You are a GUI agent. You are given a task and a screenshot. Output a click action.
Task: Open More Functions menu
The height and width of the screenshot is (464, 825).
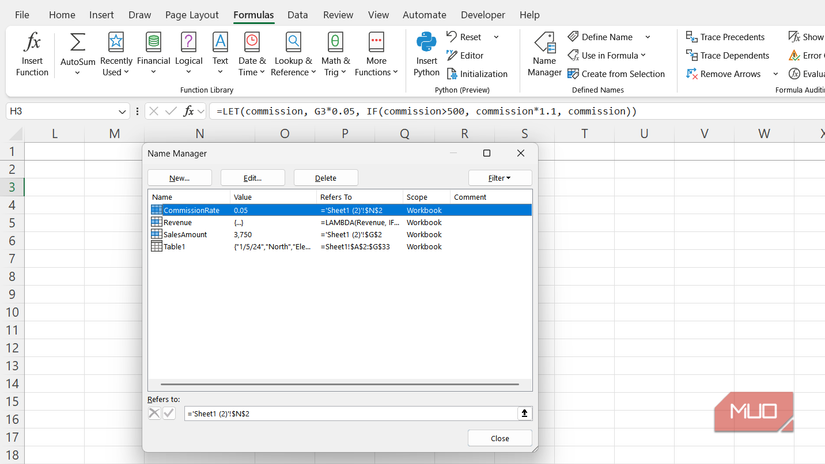click(376, 54)
